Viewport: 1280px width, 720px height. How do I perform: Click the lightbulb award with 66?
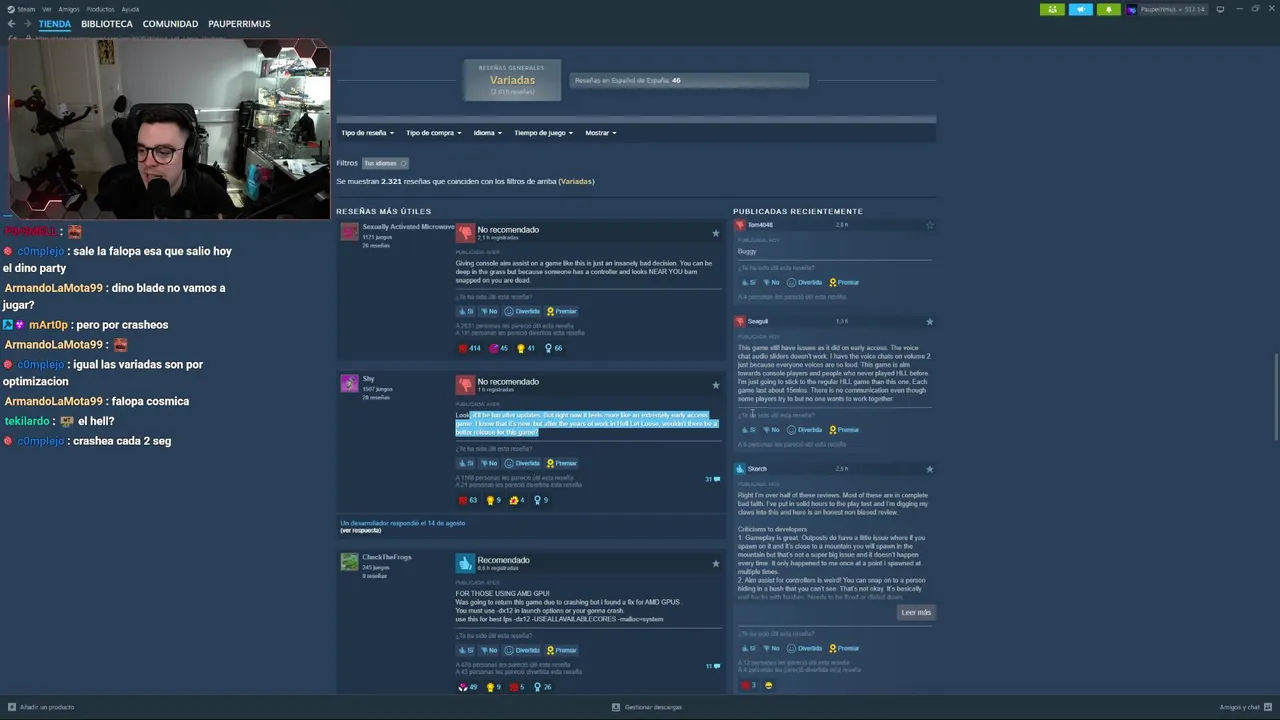coord(553,348)
